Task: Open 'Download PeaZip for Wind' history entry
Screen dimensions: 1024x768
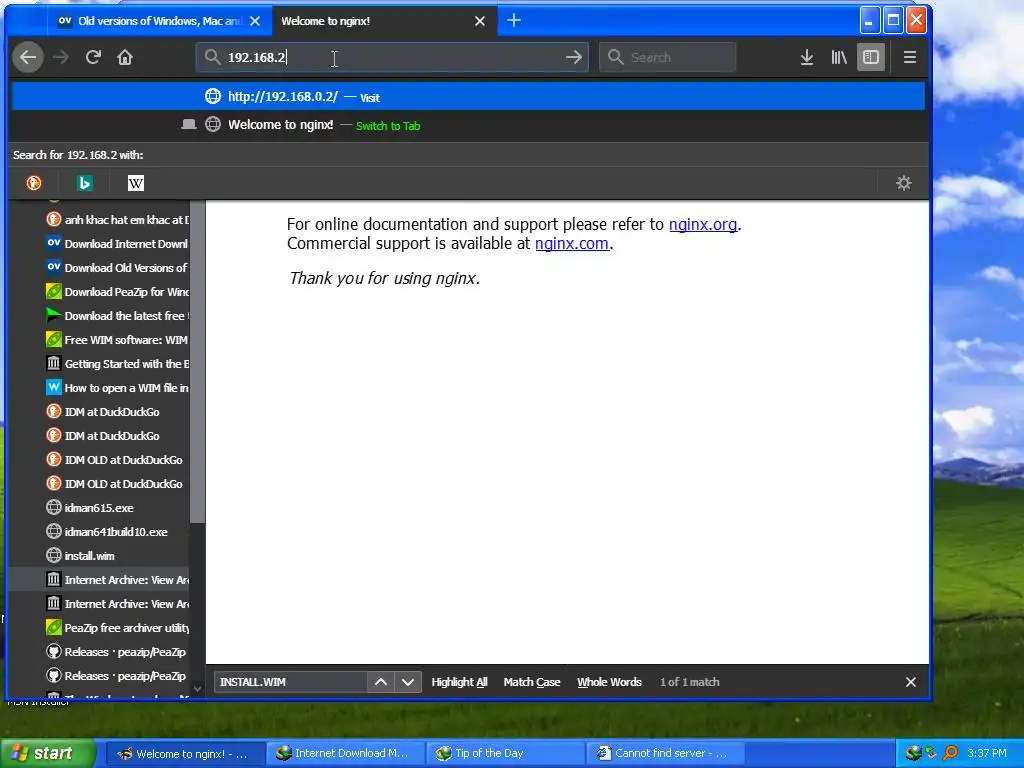Action: point(117,292)
